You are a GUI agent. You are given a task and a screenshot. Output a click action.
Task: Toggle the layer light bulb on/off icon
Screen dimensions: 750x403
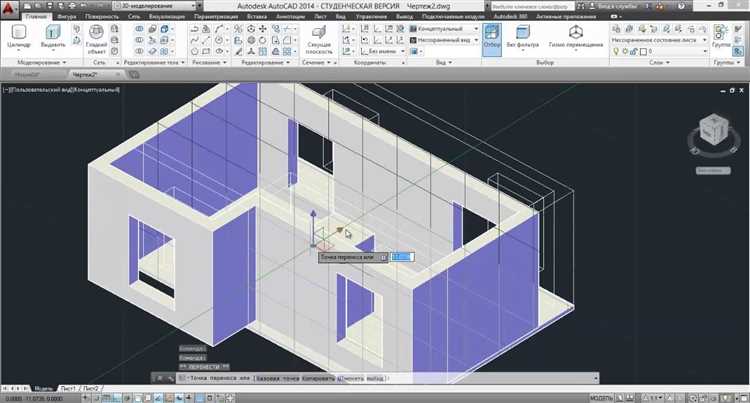(x=615, y=51)
